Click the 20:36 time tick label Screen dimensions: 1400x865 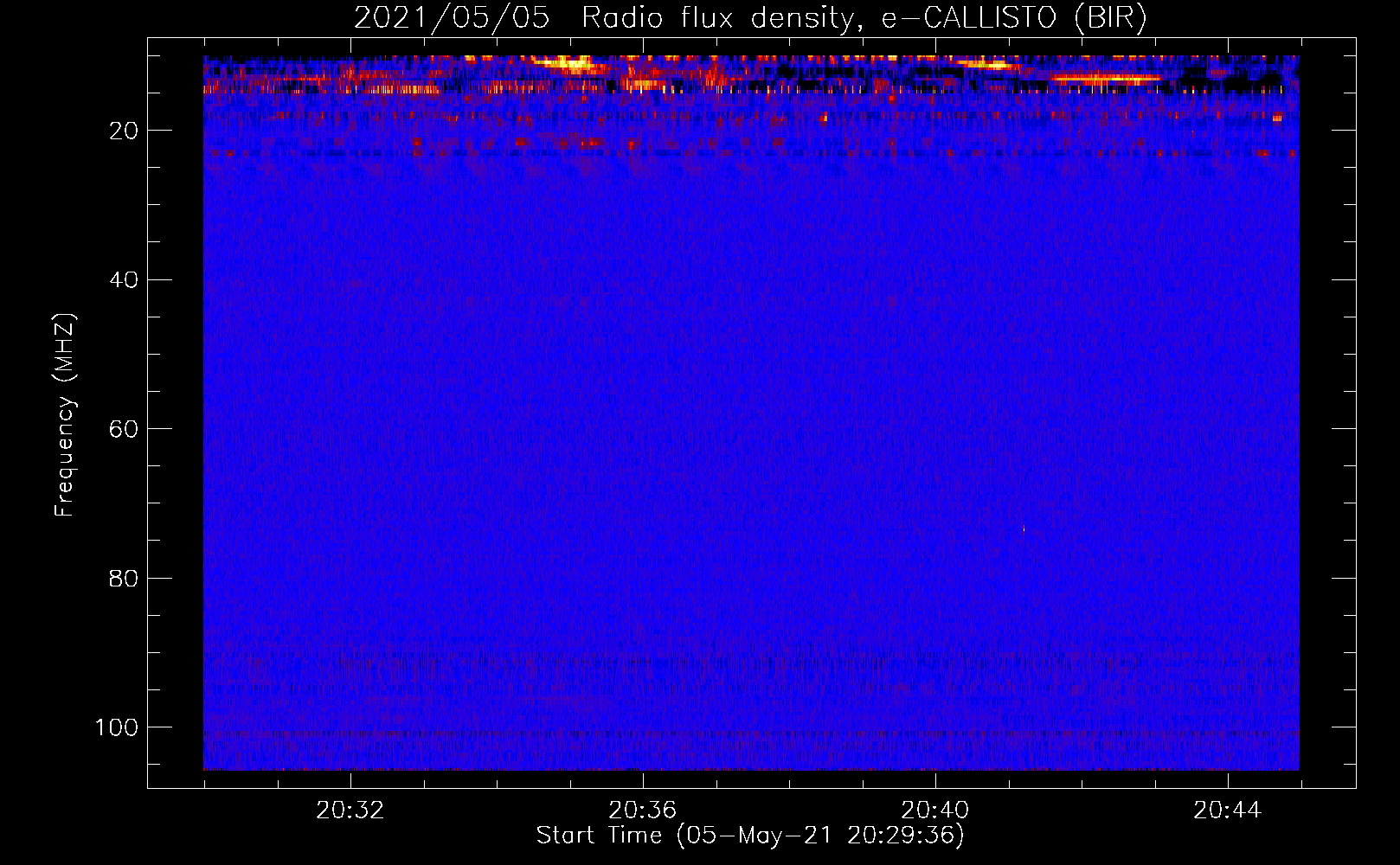pyautogui.click(x=643, y=811)
